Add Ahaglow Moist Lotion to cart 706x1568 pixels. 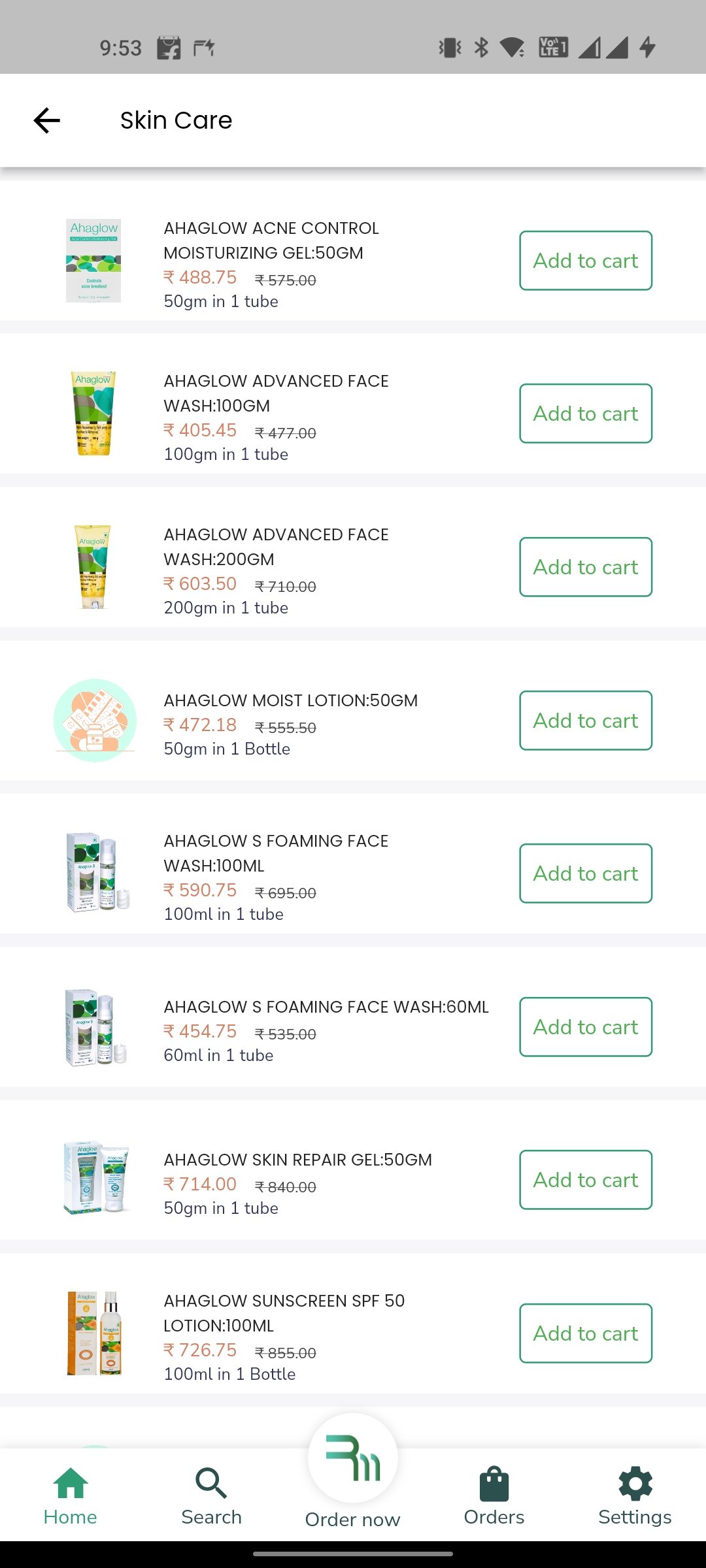coord(586,721)
